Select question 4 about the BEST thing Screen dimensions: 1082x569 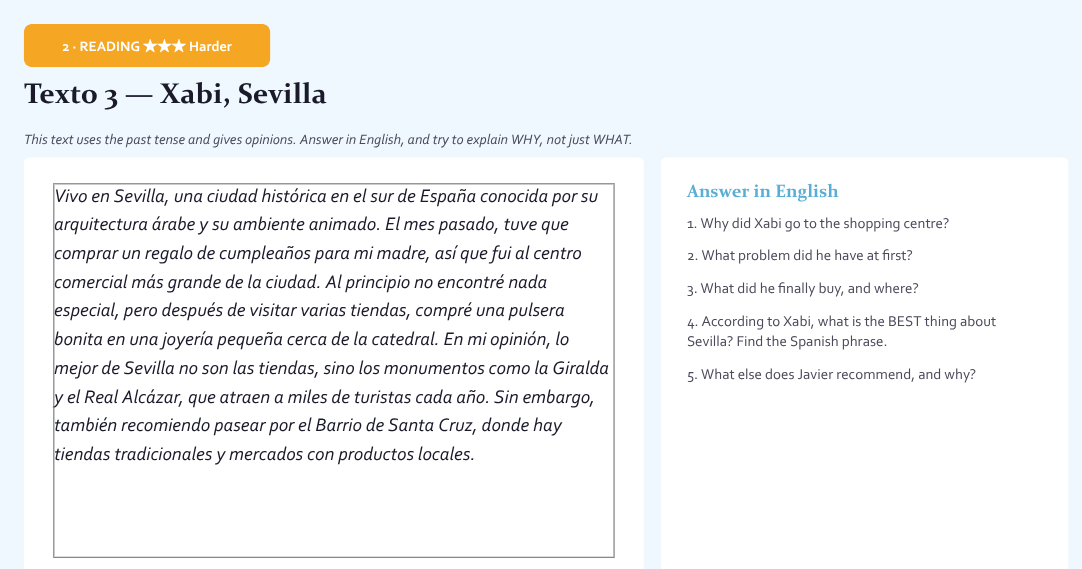pos(841,331)
